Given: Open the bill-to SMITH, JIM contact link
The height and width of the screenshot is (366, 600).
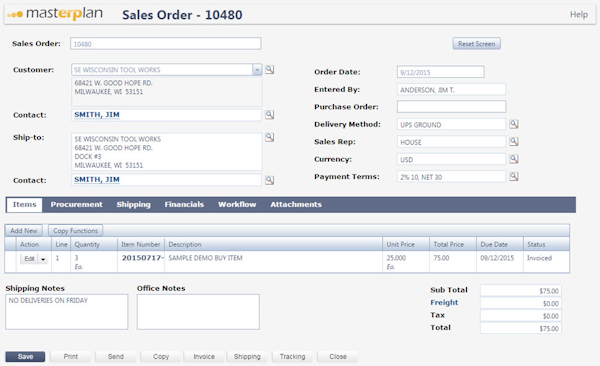Looking at the screenshot, I should point(97,115).
